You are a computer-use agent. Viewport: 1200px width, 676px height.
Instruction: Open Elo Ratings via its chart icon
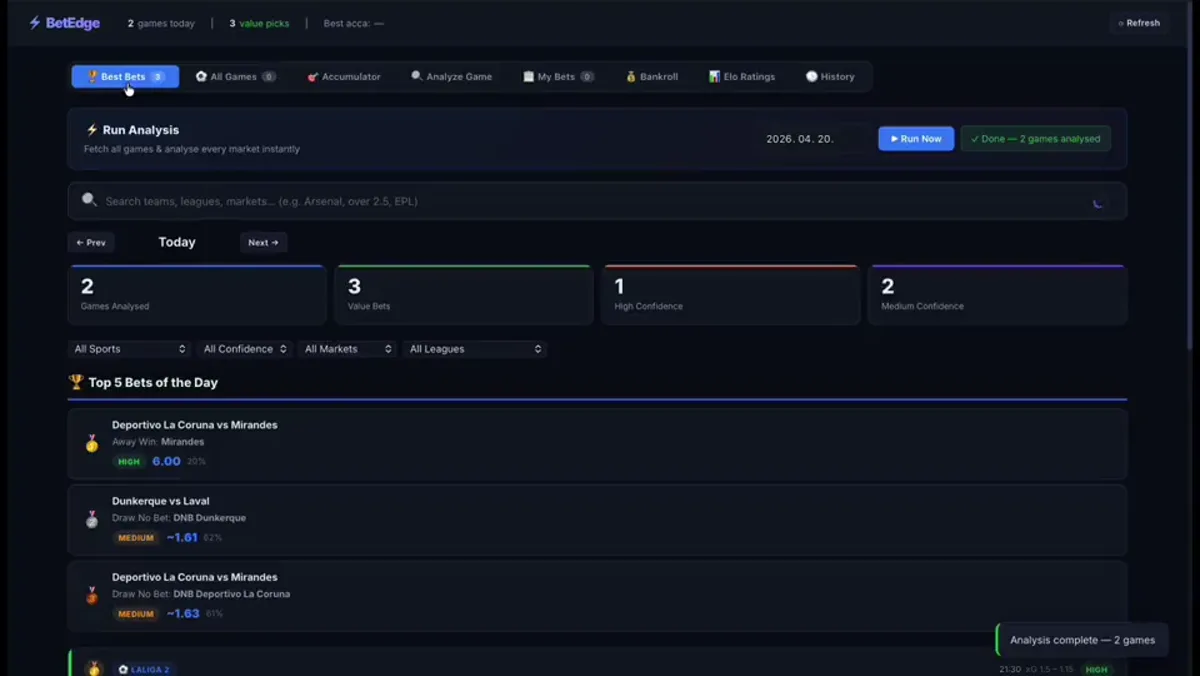(714, 76)
